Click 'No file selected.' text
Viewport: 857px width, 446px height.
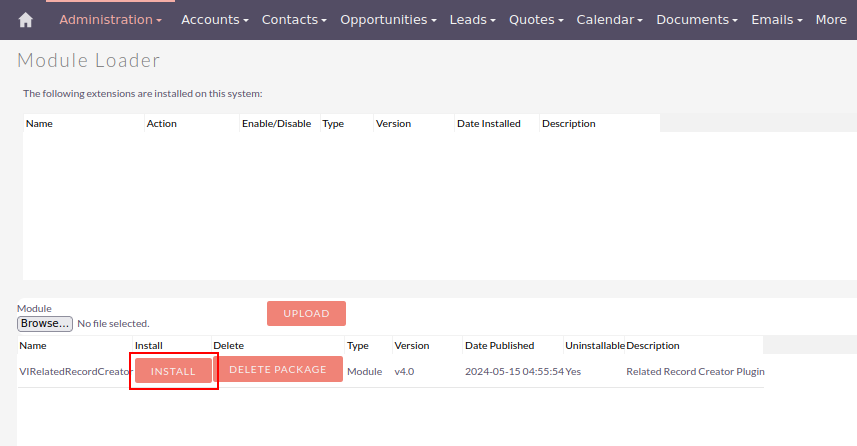pyautogui.click(x=113, y=324)
